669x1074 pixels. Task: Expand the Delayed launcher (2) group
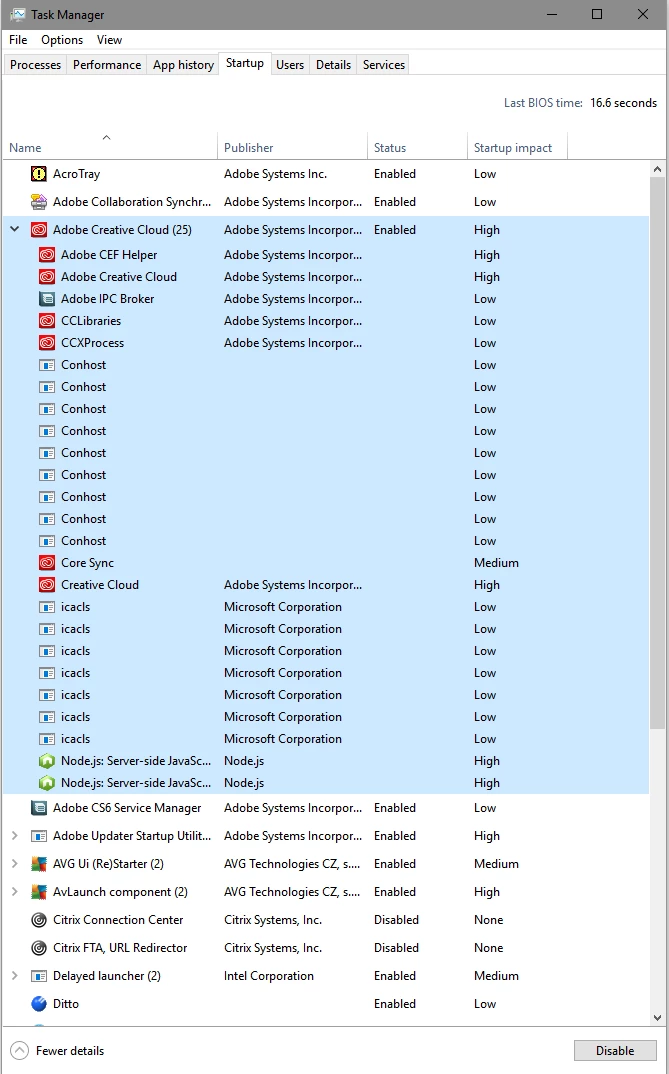[14, 975]
